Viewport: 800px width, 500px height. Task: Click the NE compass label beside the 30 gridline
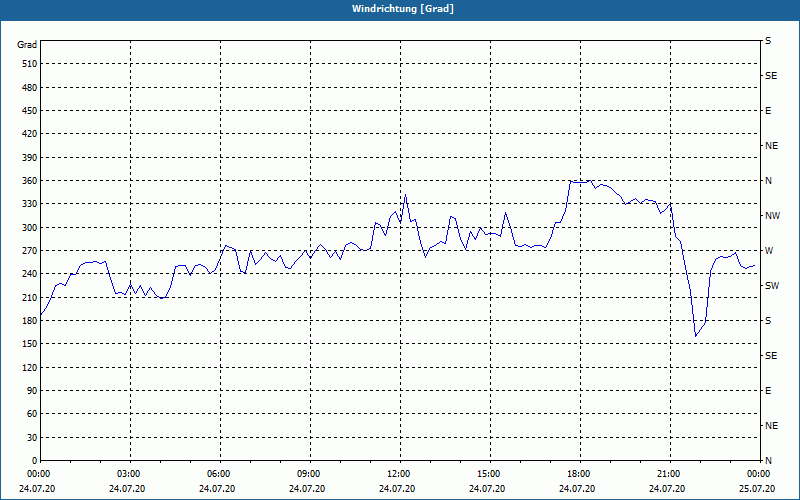tap(772, 426)
